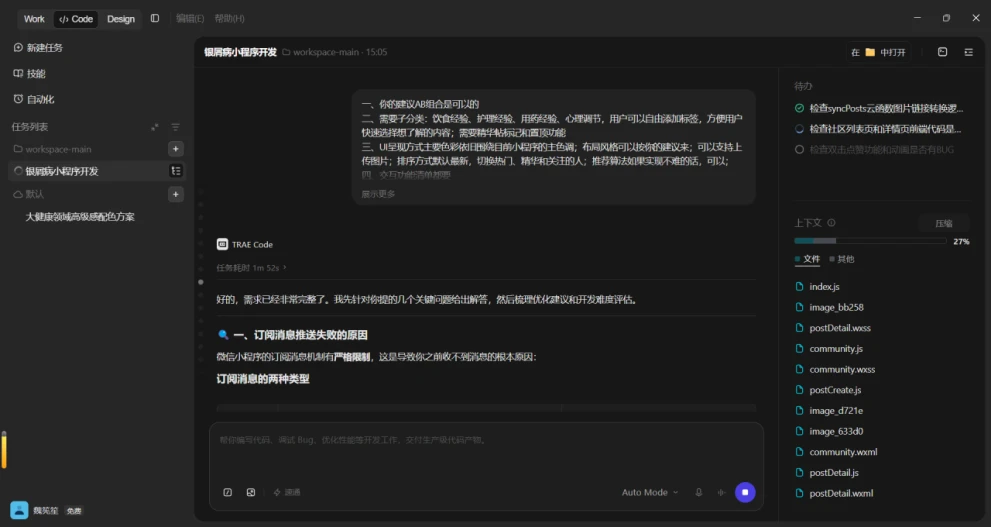992x527 pixels.
Task: Switch to the Work tab
Action: pos(34,19)
